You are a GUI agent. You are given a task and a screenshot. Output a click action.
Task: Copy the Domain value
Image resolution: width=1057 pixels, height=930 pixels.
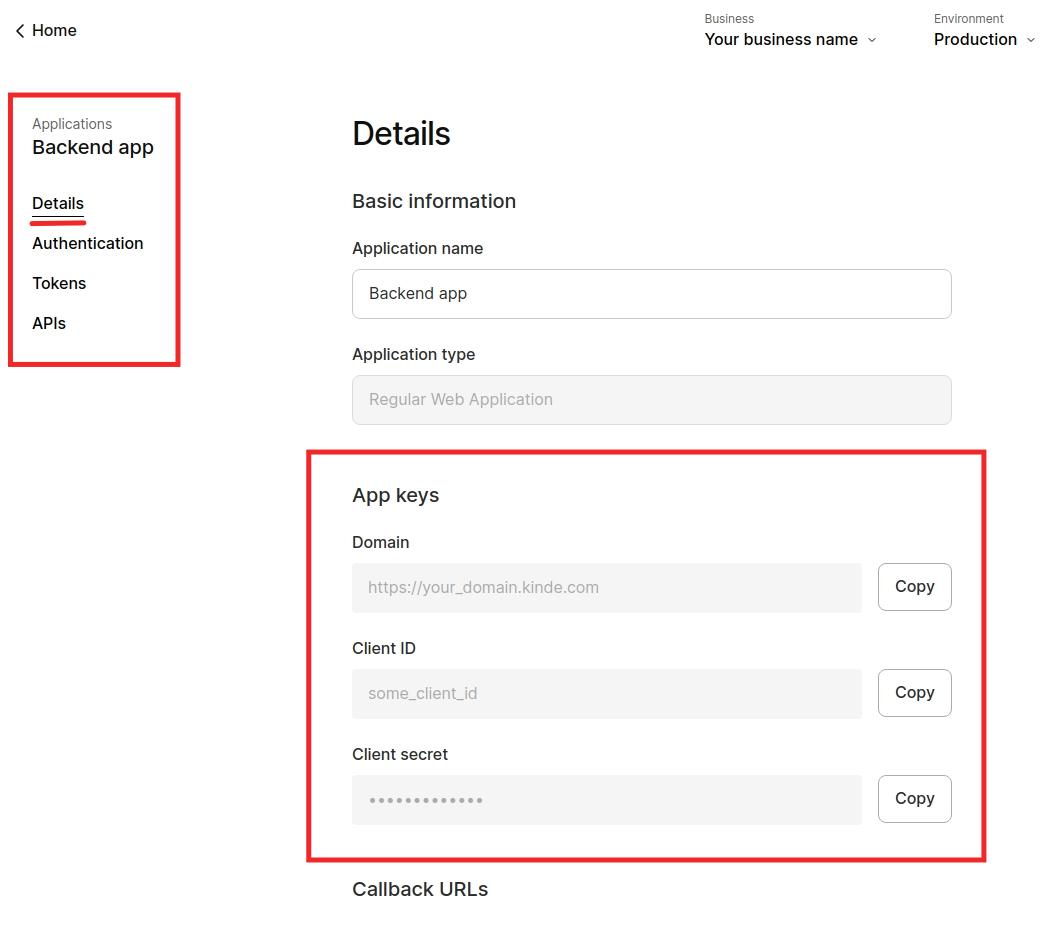(914, 587)
